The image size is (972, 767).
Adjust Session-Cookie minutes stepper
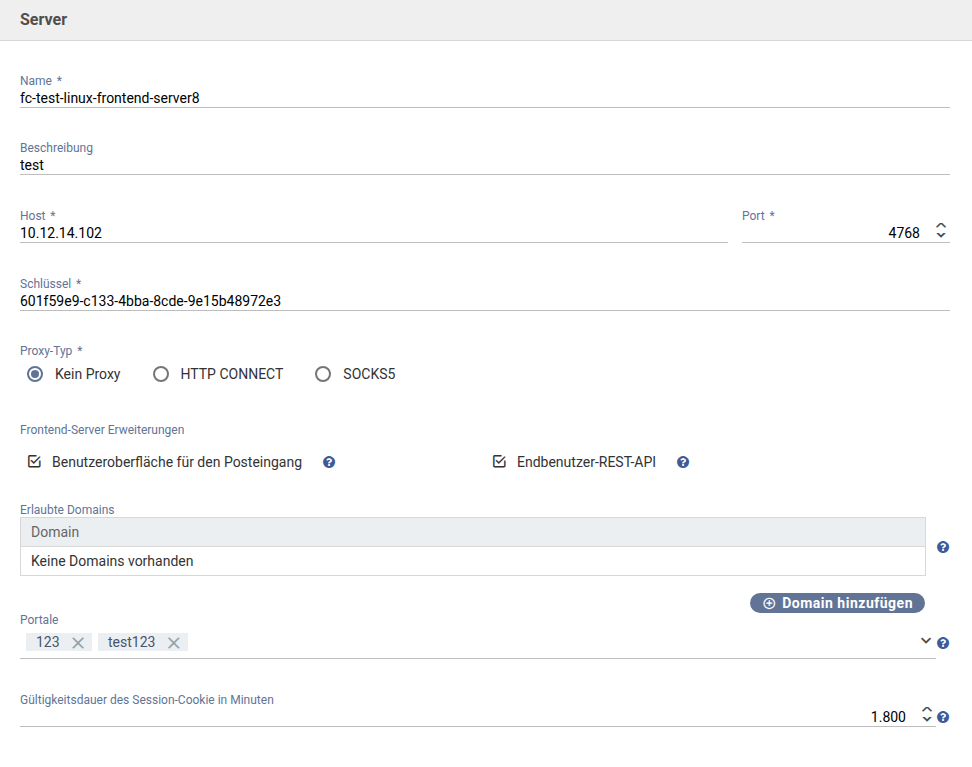927,715
